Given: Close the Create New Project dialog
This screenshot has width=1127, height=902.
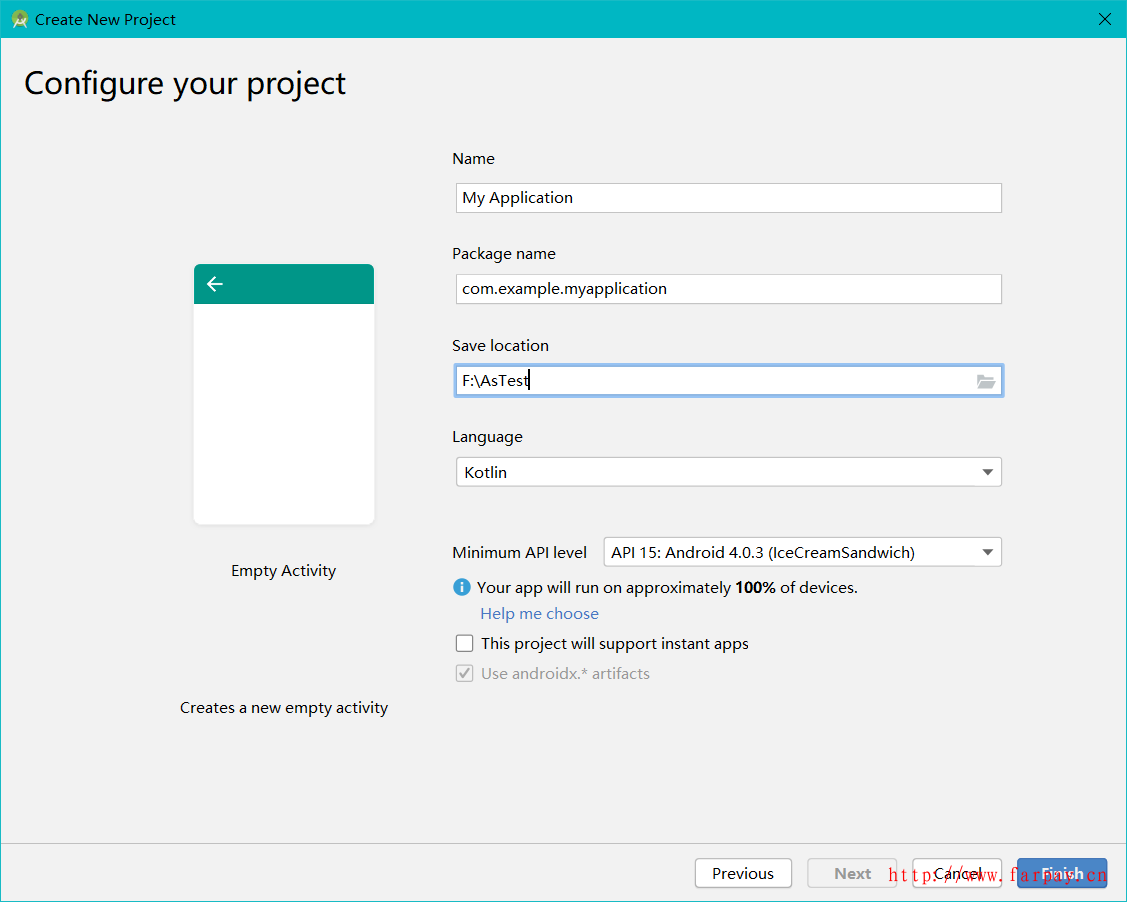Looking at the screenshot, I should 1104,19.
